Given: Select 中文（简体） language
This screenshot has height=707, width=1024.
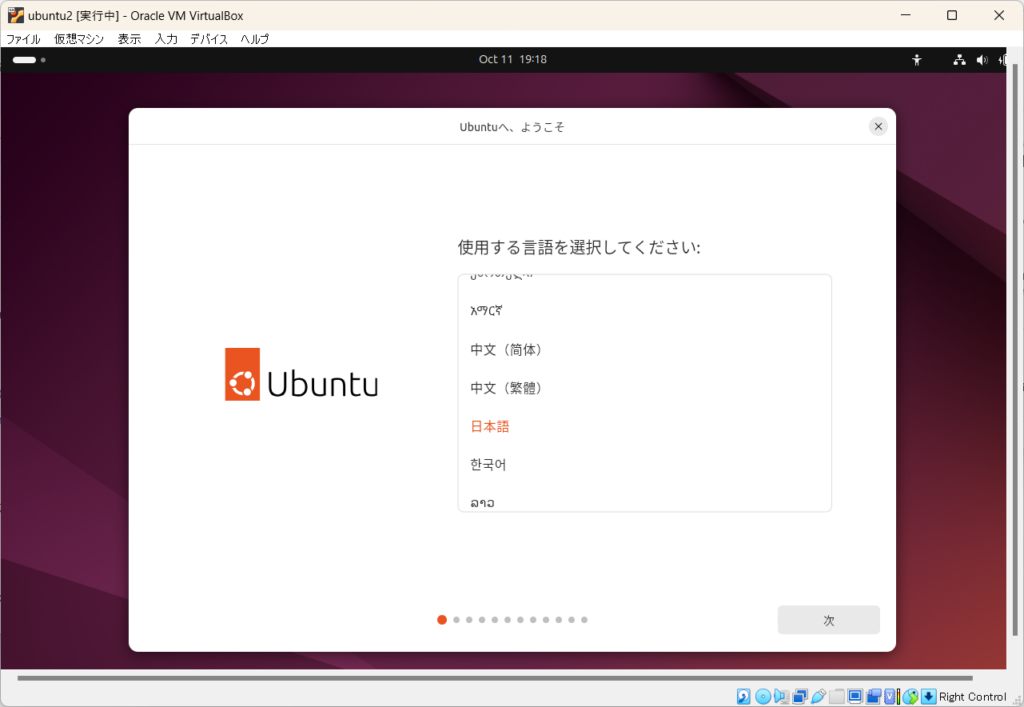Looking at the screenshot, I should (645, 350).
